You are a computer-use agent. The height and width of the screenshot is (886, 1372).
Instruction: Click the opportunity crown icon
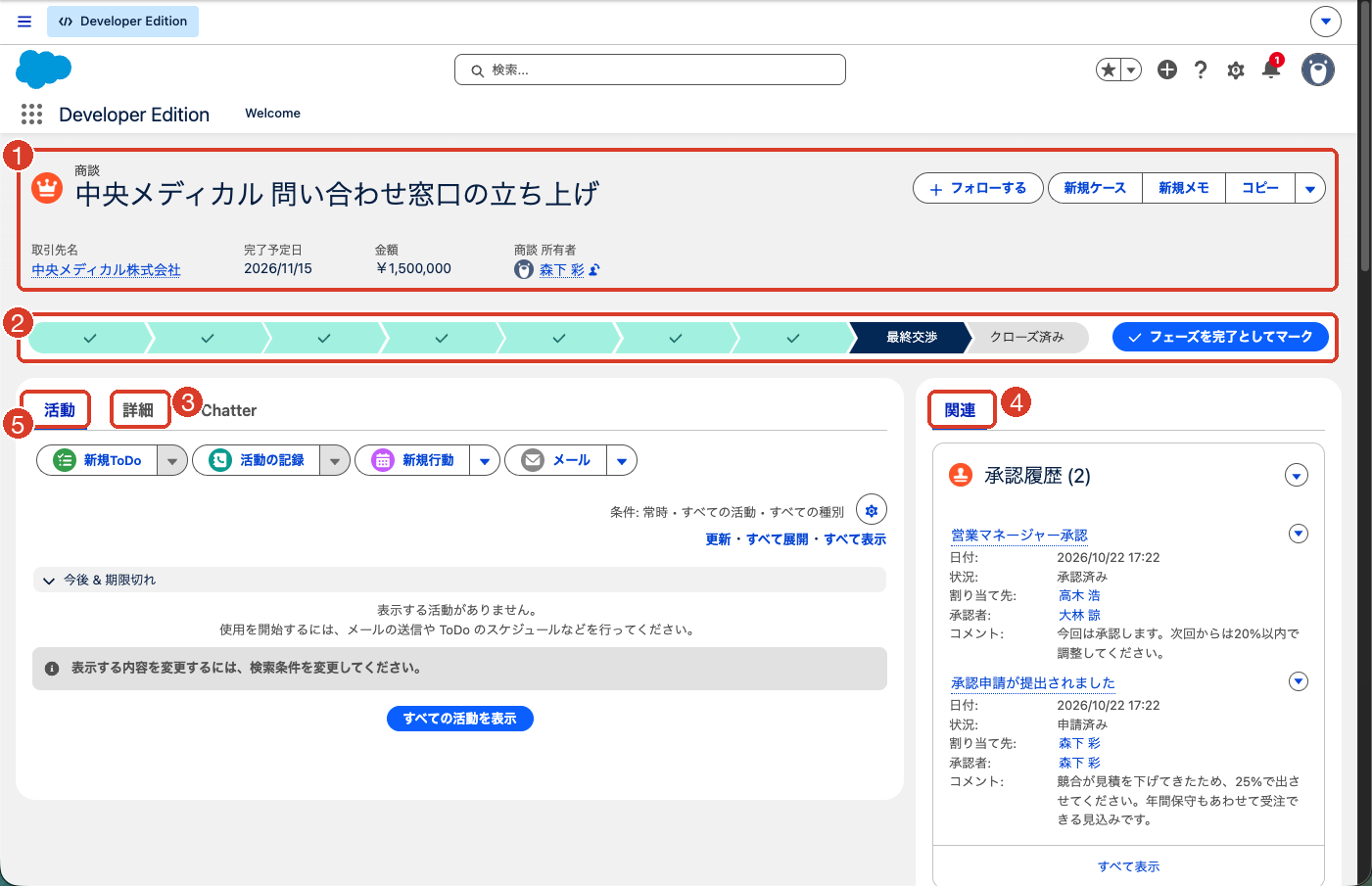[47, 188]
